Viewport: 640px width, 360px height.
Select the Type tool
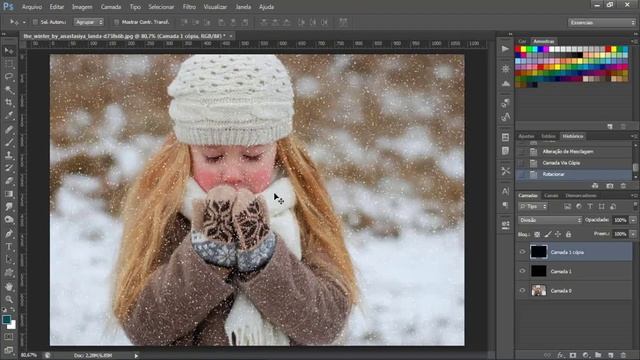point(9,247)
